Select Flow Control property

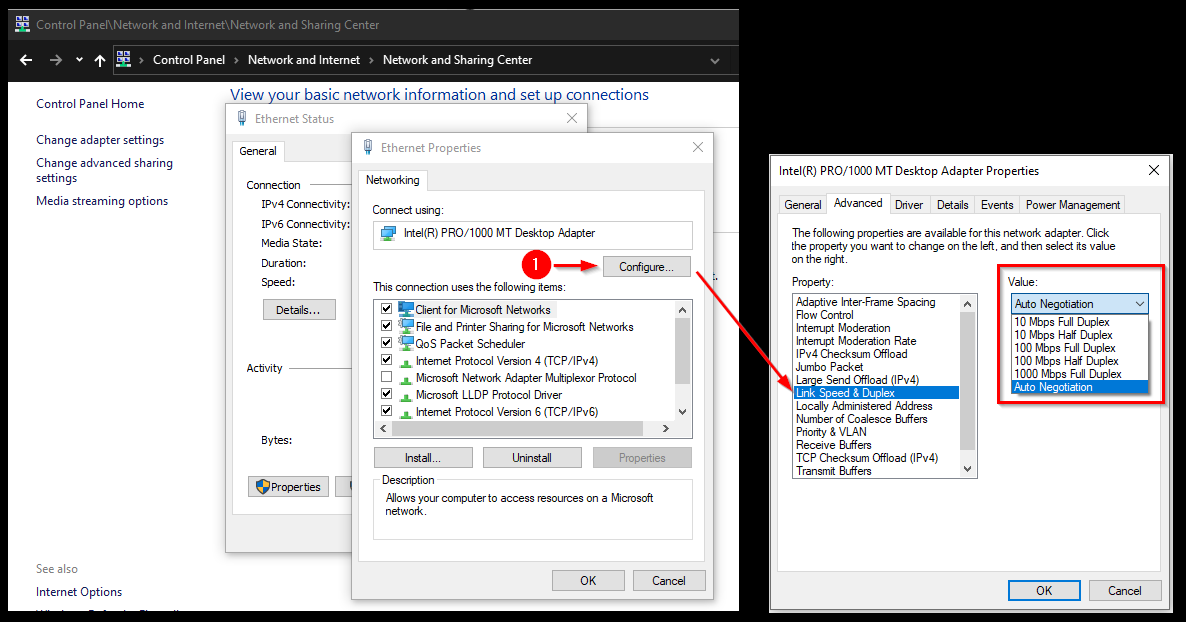[x=876, y=315]
